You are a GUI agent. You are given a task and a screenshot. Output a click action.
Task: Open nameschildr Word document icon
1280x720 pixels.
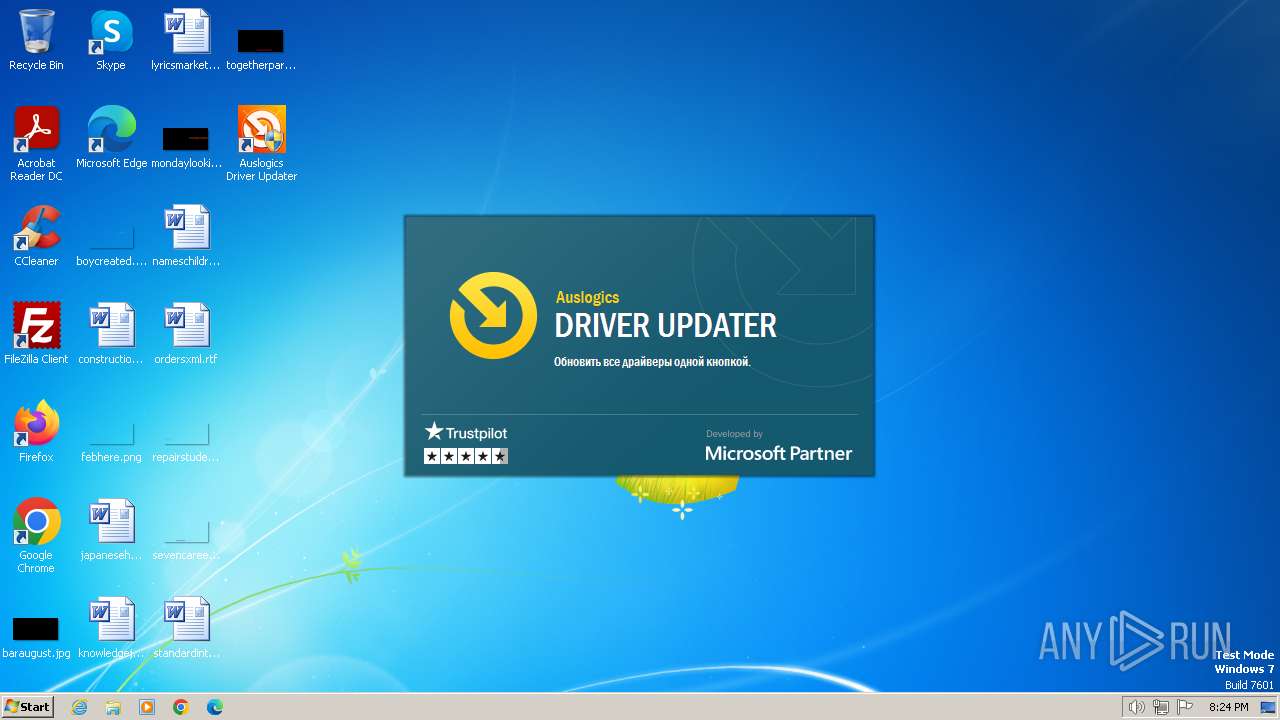[x=186, y=236]
